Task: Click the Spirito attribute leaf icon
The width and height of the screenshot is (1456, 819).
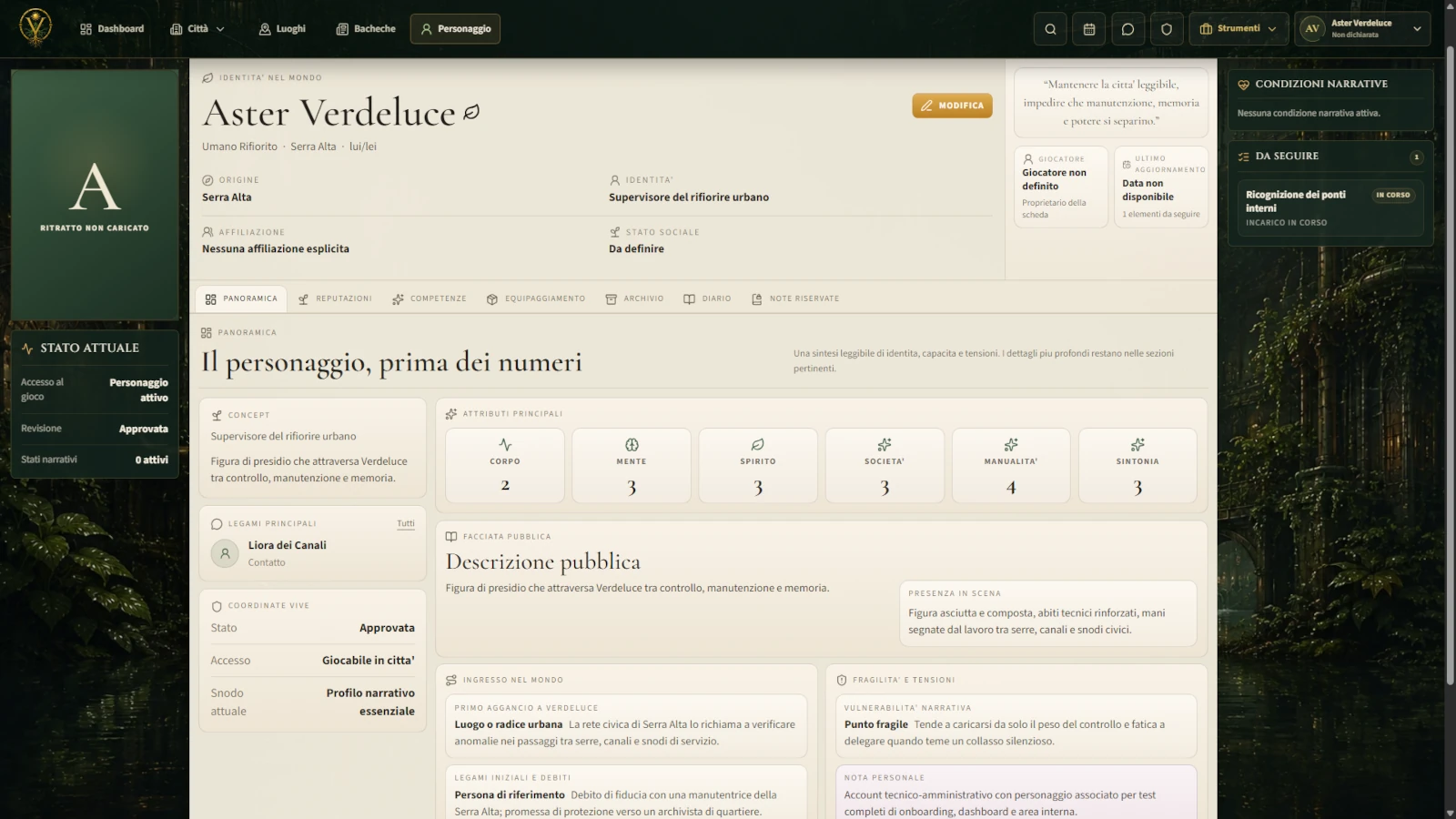Action: coord(757,444)
